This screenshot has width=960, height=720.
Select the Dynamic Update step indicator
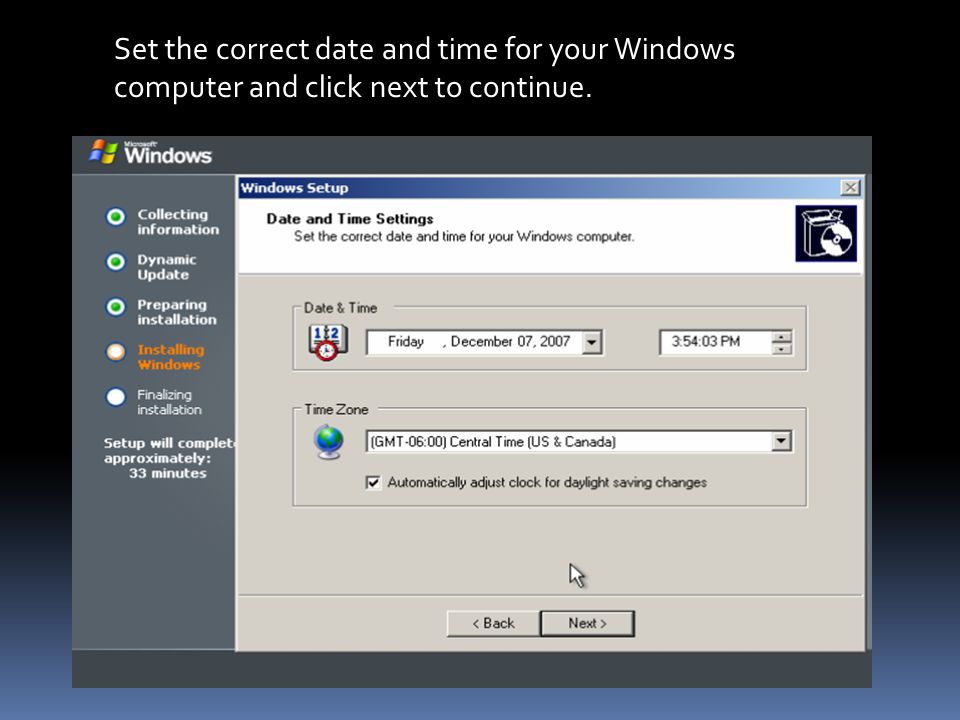point(116,262)
